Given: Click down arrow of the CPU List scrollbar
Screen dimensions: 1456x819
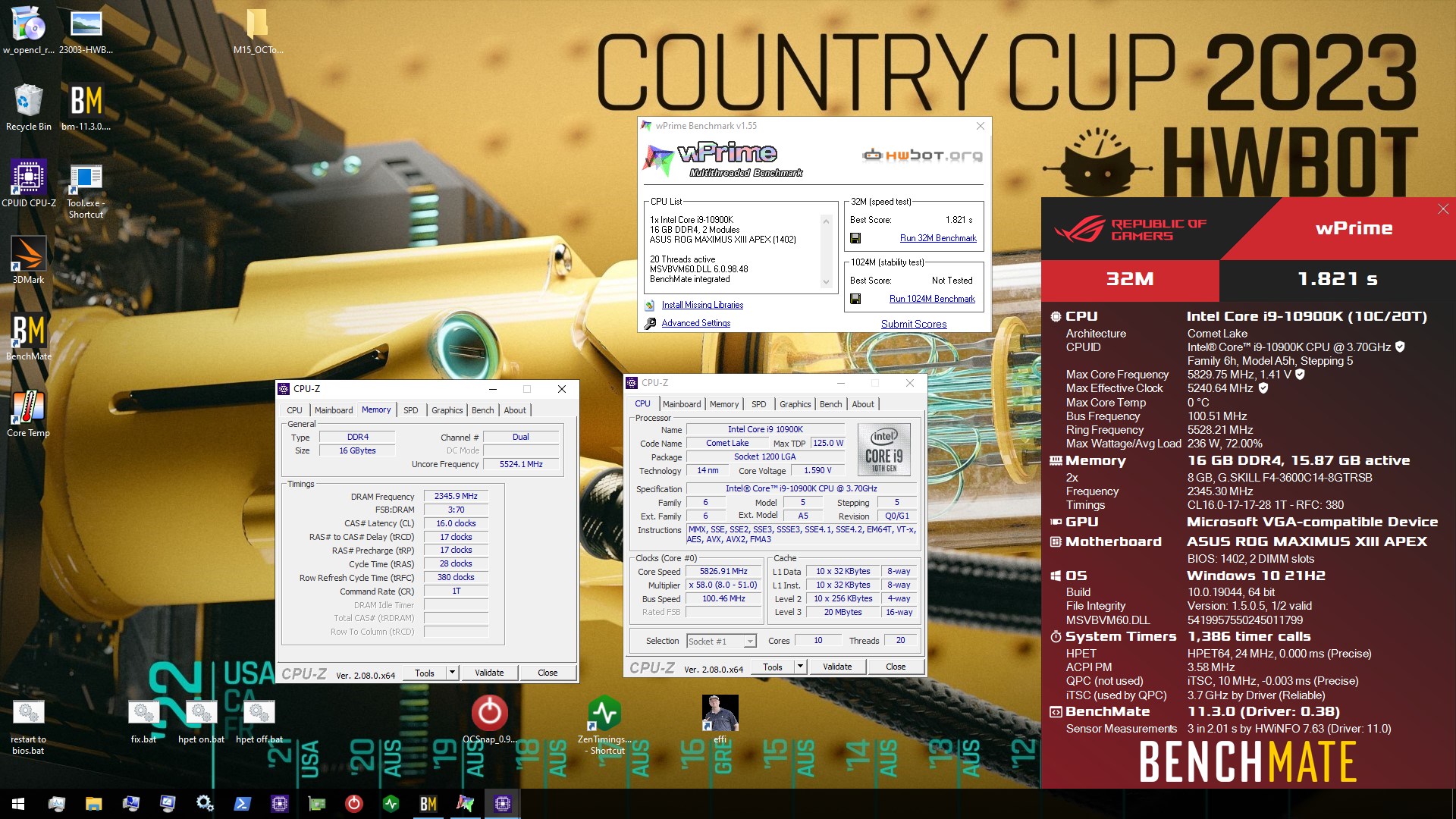Looking at the screenshot, I should (x=827, y=283).
